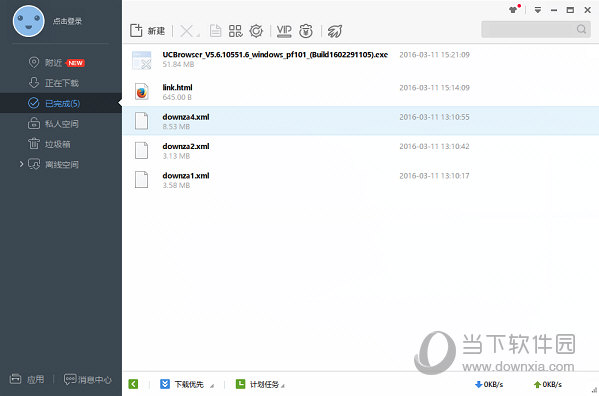Click the downza2.xml file icon
Screen dimensions: 599x396
141,150
